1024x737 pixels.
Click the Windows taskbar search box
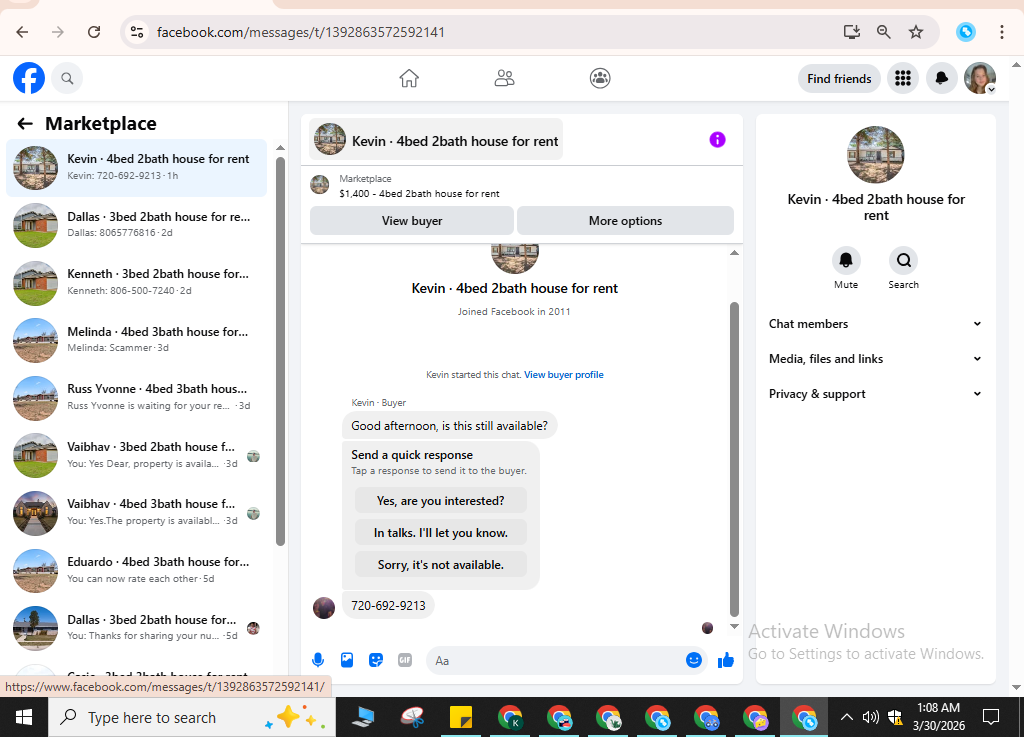pos(192,717)
